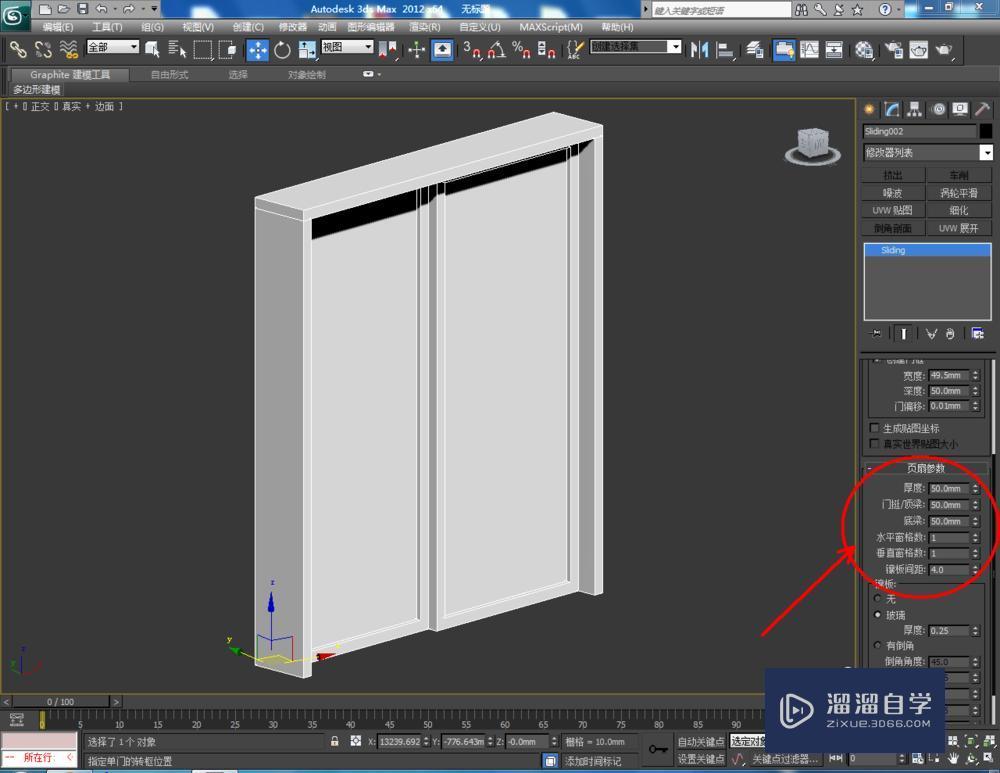Switch to the Hierarchy command panel tab
Image resolution: width=1000 pixels, height=773 pixels.
[913, 109]
